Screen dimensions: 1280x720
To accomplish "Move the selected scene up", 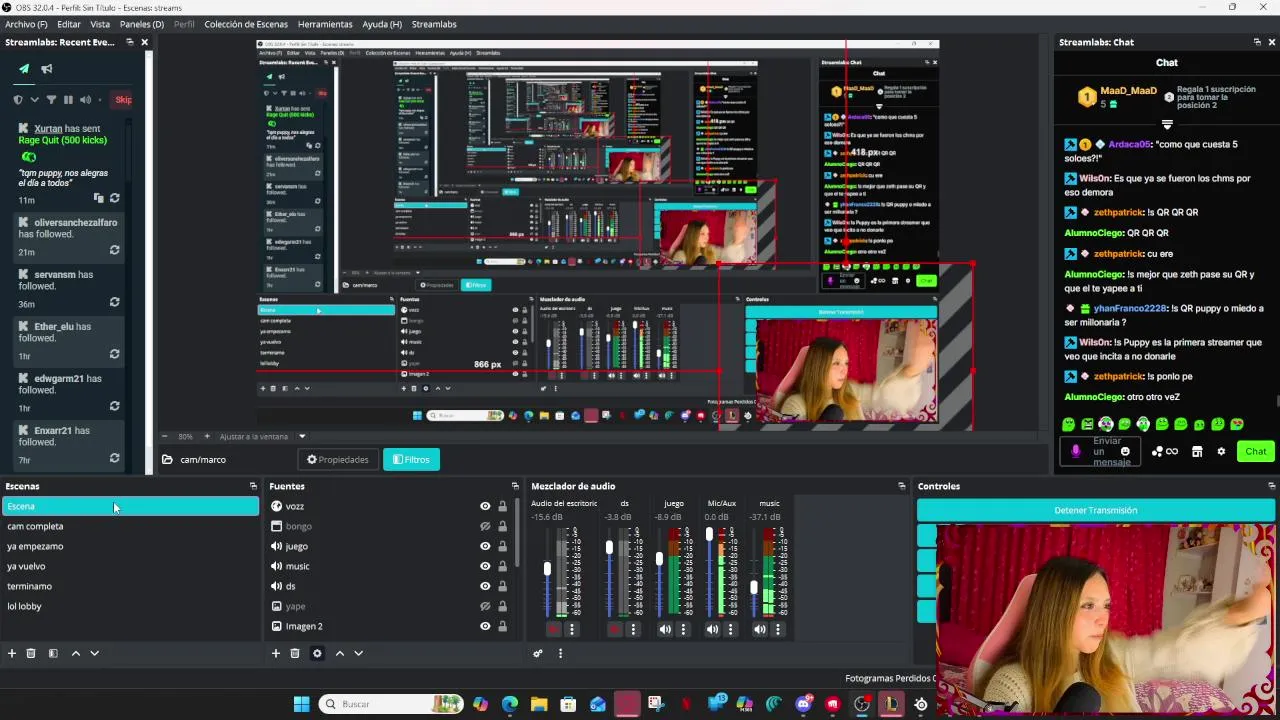I will (75, 653).
